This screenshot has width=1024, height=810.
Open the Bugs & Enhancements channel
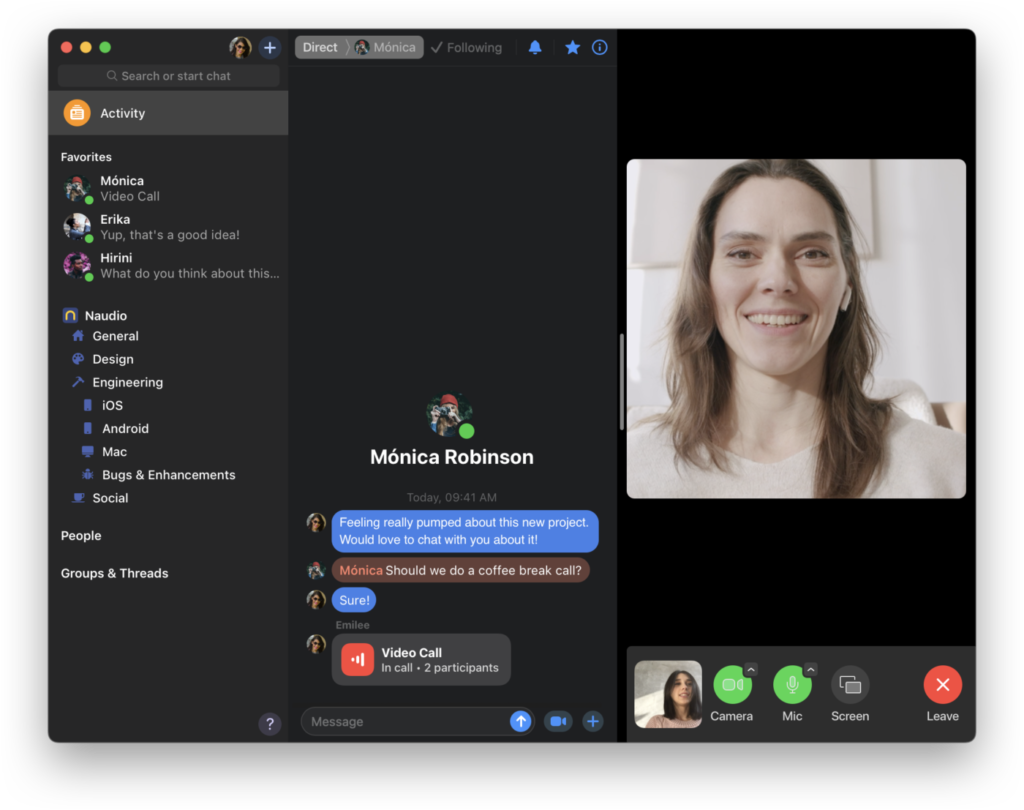tap(168, 474)
